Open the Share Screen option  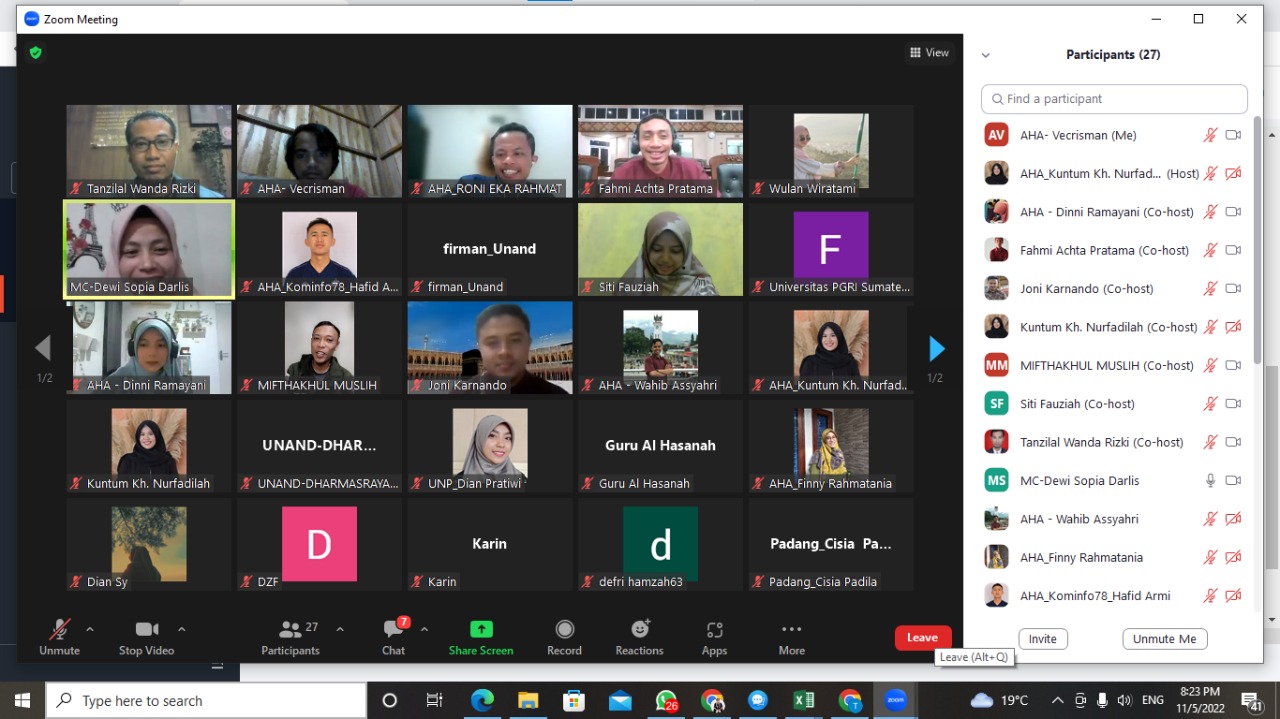click(x=481, y=637)
